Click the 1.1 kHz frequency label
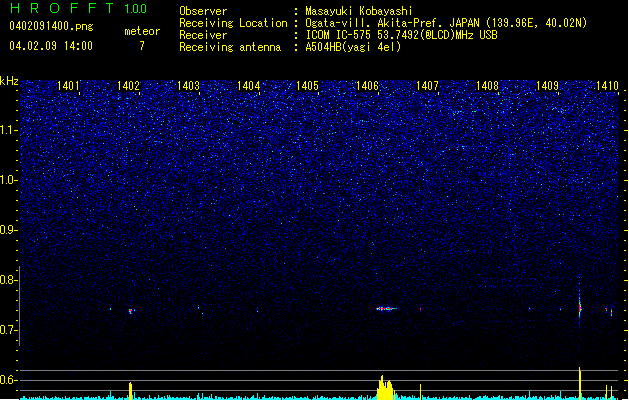Screen dimensions: 629x400 9,130
